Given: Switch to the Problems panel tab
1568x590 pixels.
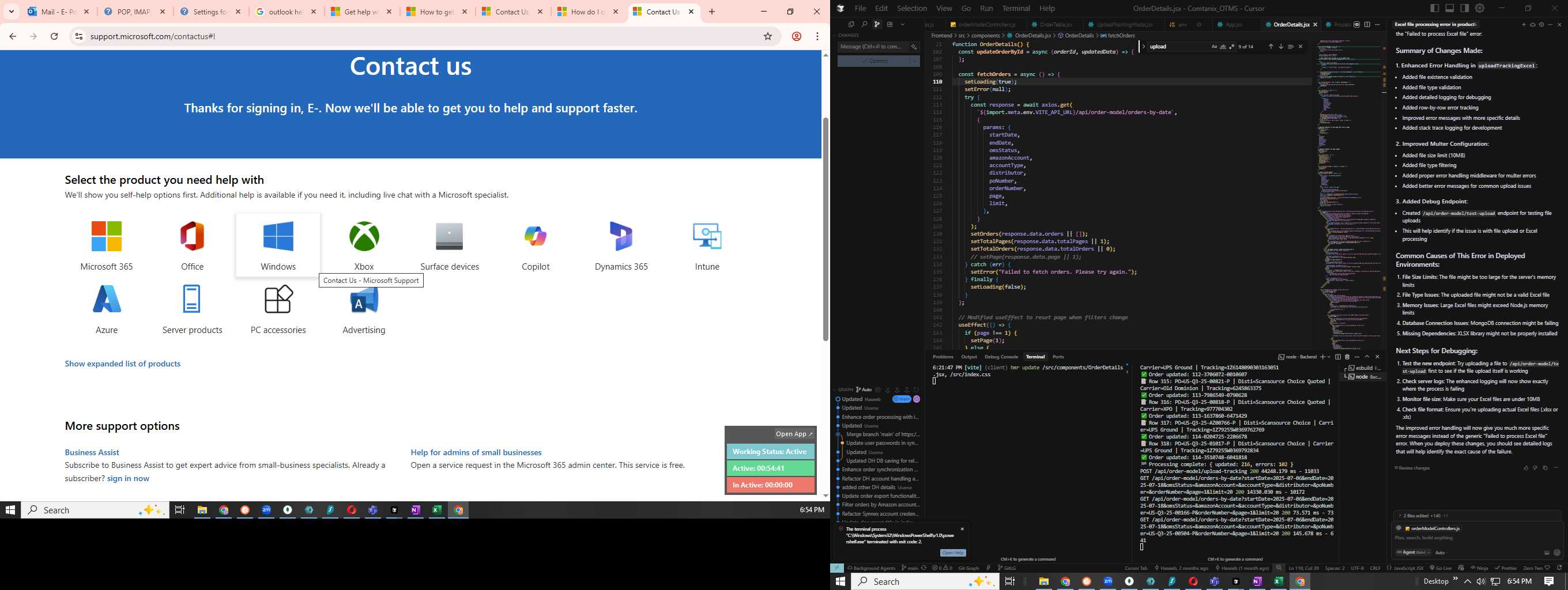Looking at the screenshot, I should pos(943,357).
